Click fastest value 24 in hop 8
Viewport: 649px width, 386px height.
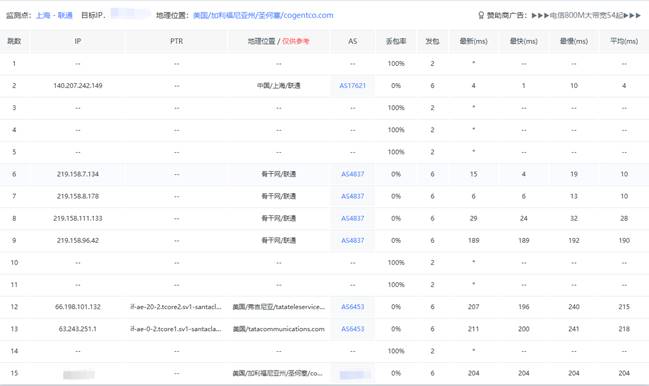(x=524, y=218)
